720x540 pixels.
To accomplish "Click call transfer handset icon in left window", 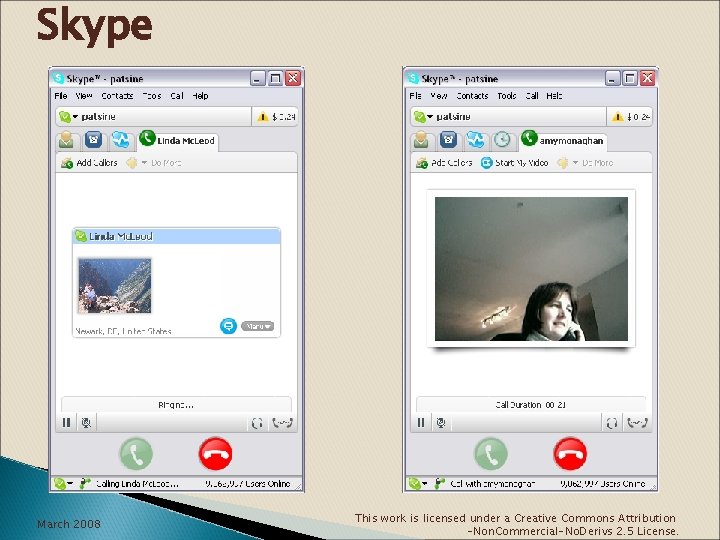I will pos(282,423).
